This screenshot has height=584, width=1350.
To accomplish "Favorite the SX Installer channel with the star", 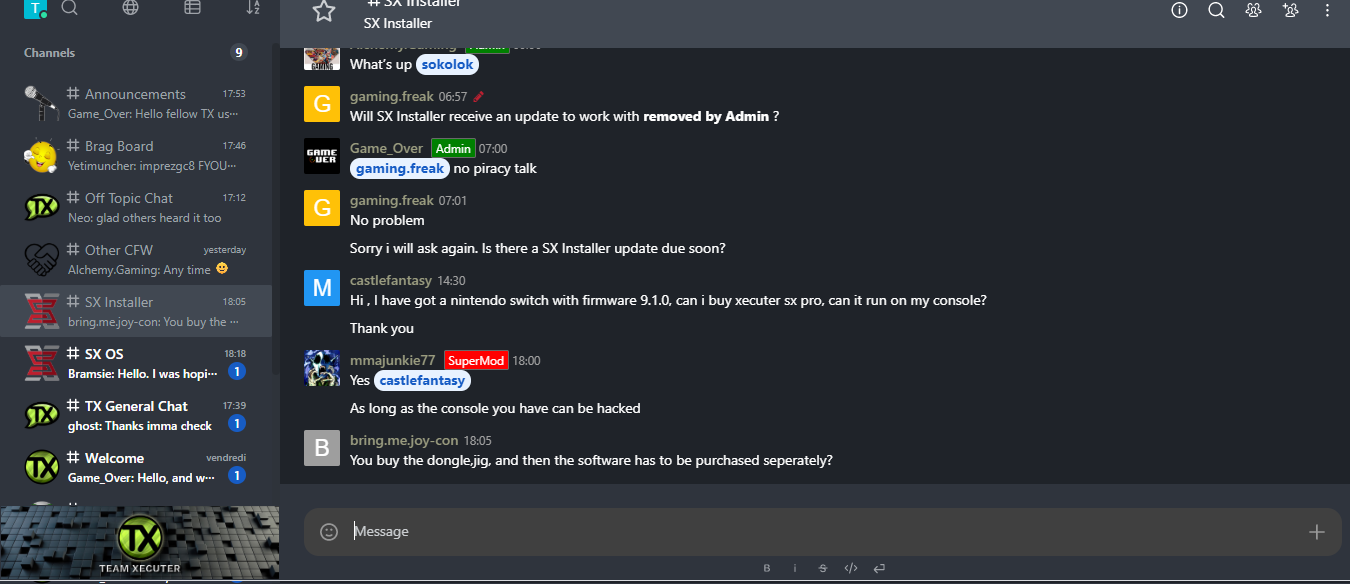I will (323, 11).
